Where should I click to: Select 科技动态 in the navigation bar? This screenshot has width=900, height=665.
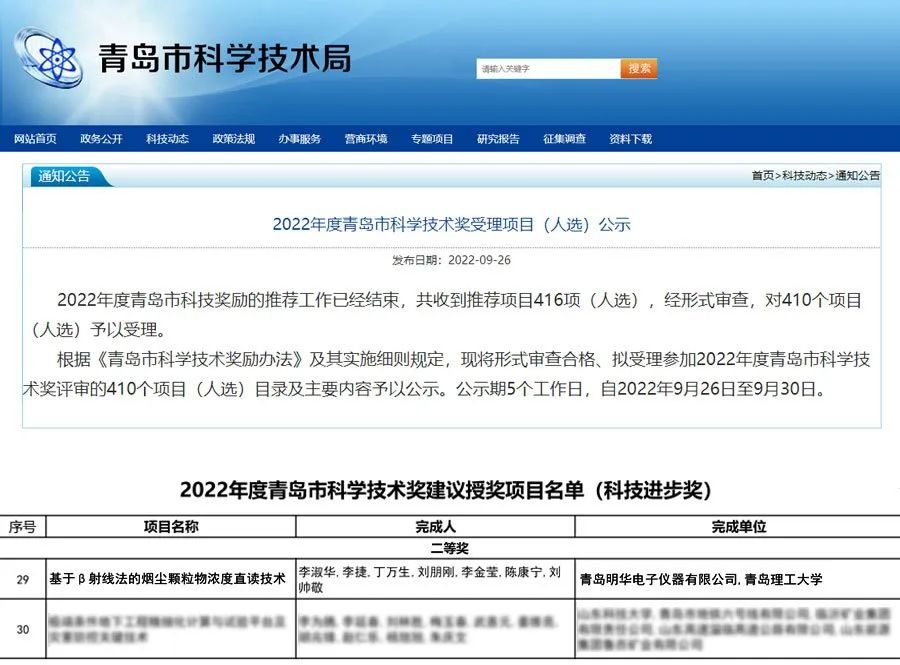(167, 139)
